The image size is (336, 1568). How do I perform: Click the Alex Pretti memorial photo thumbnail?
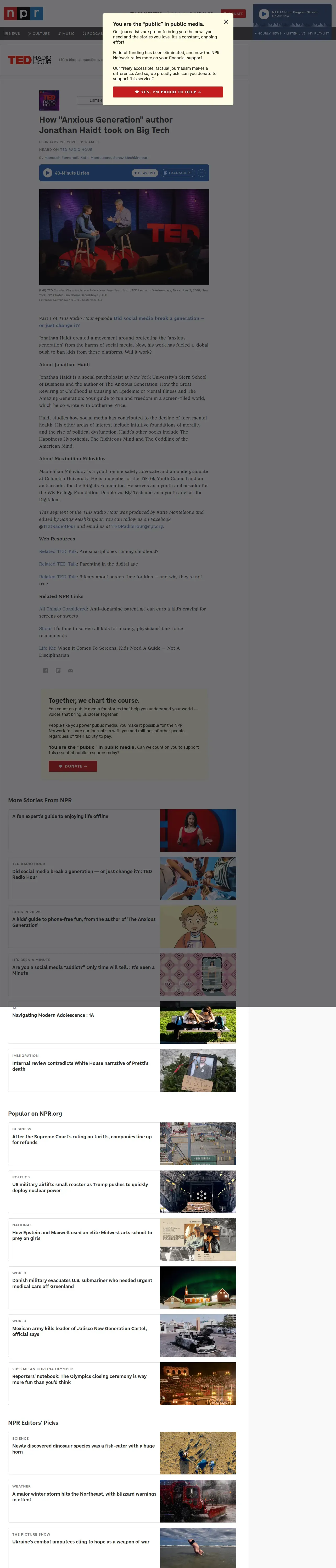pos(198,1070)
